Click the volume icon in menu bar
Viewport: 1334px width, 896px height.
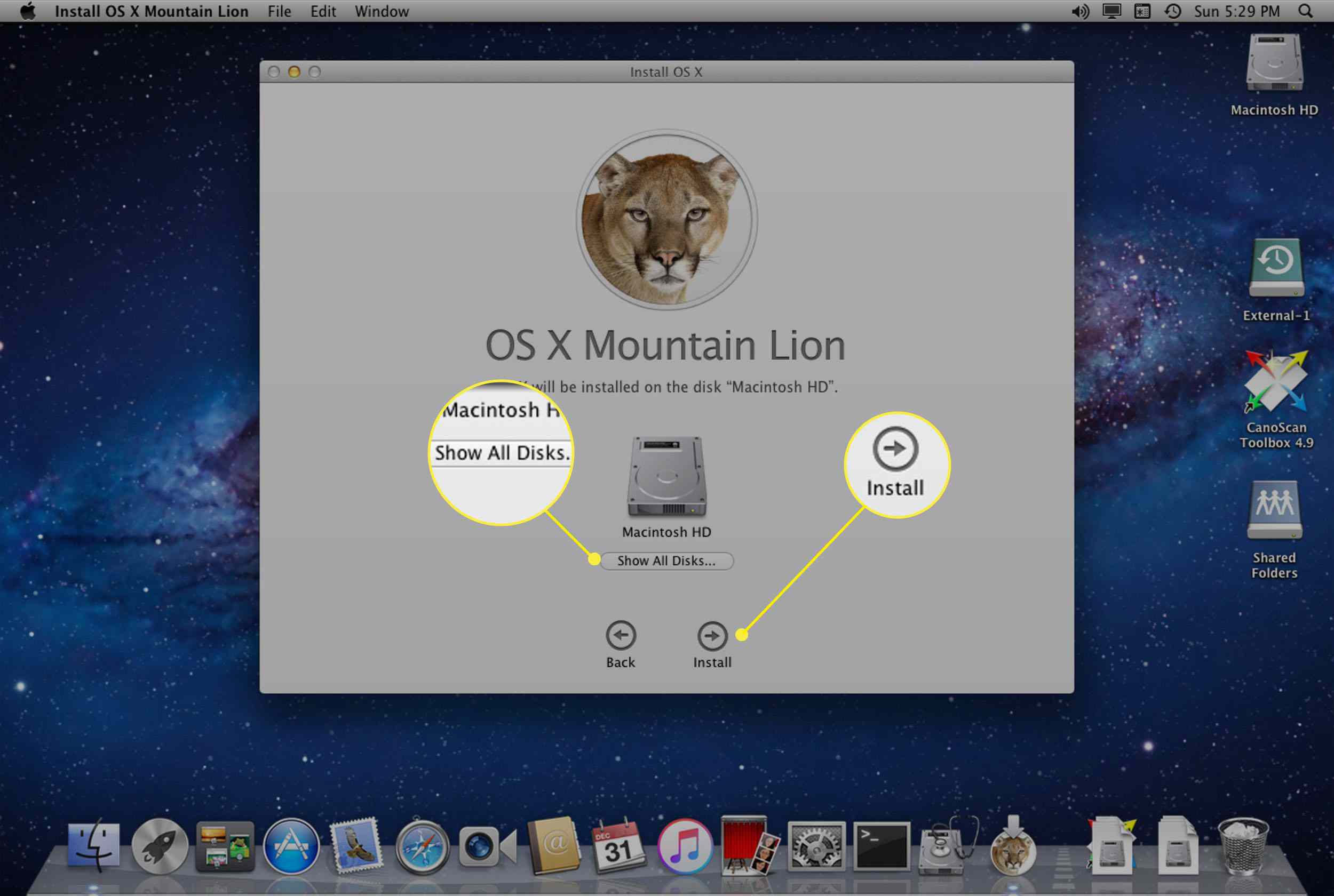1079,11
